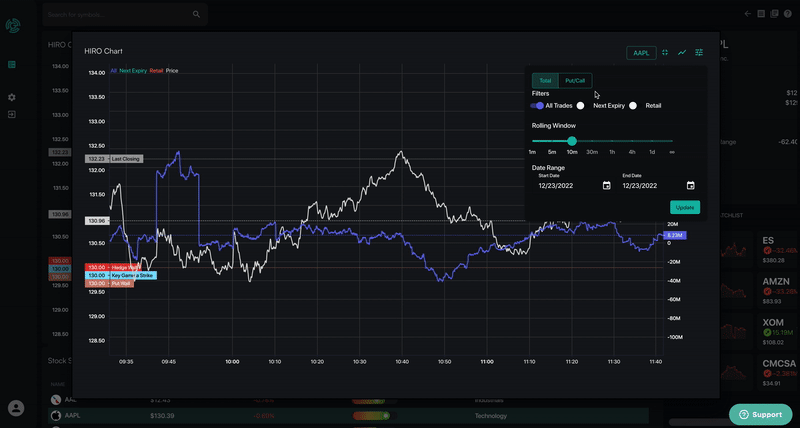Click the back arrow icon at top right
The height and width of the screenshot is (428, 800).
pos(747,14)
